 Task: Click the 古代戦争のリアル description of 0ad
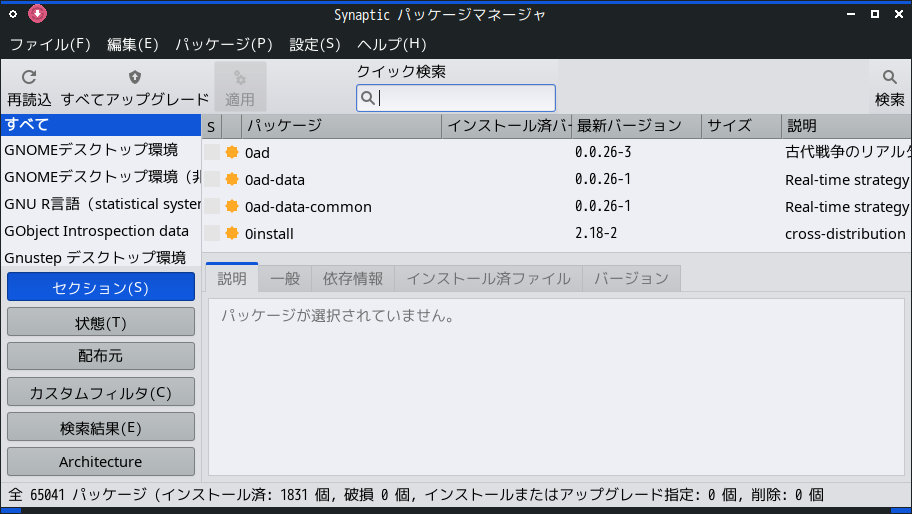848,152
